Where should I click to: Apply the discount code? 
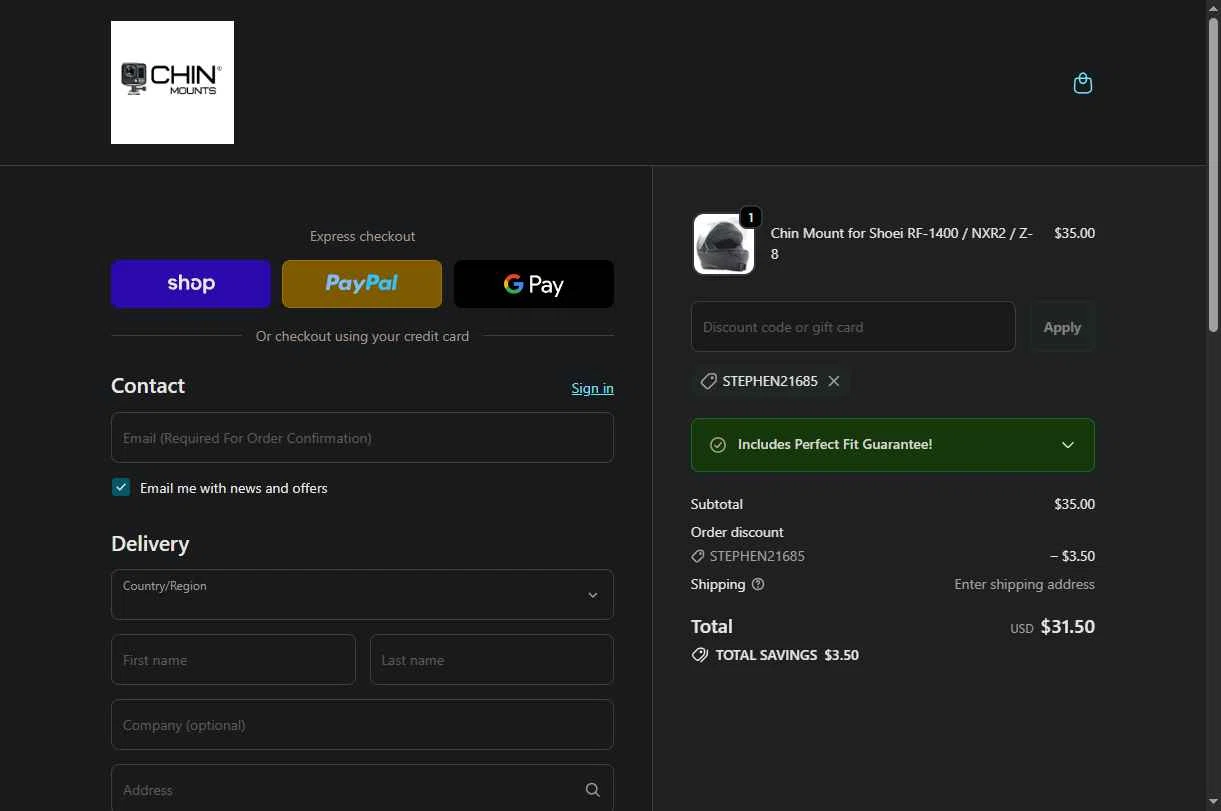[1062, 327]
